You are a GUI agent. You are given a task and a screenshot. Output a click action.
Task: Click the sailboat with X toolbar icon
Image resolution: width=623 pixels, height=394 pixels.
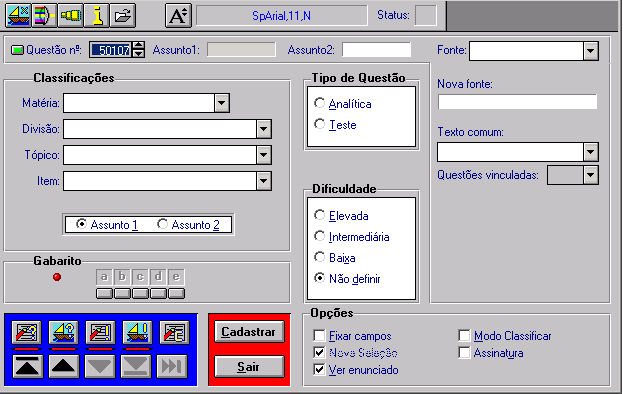click(x=18, y=15)
